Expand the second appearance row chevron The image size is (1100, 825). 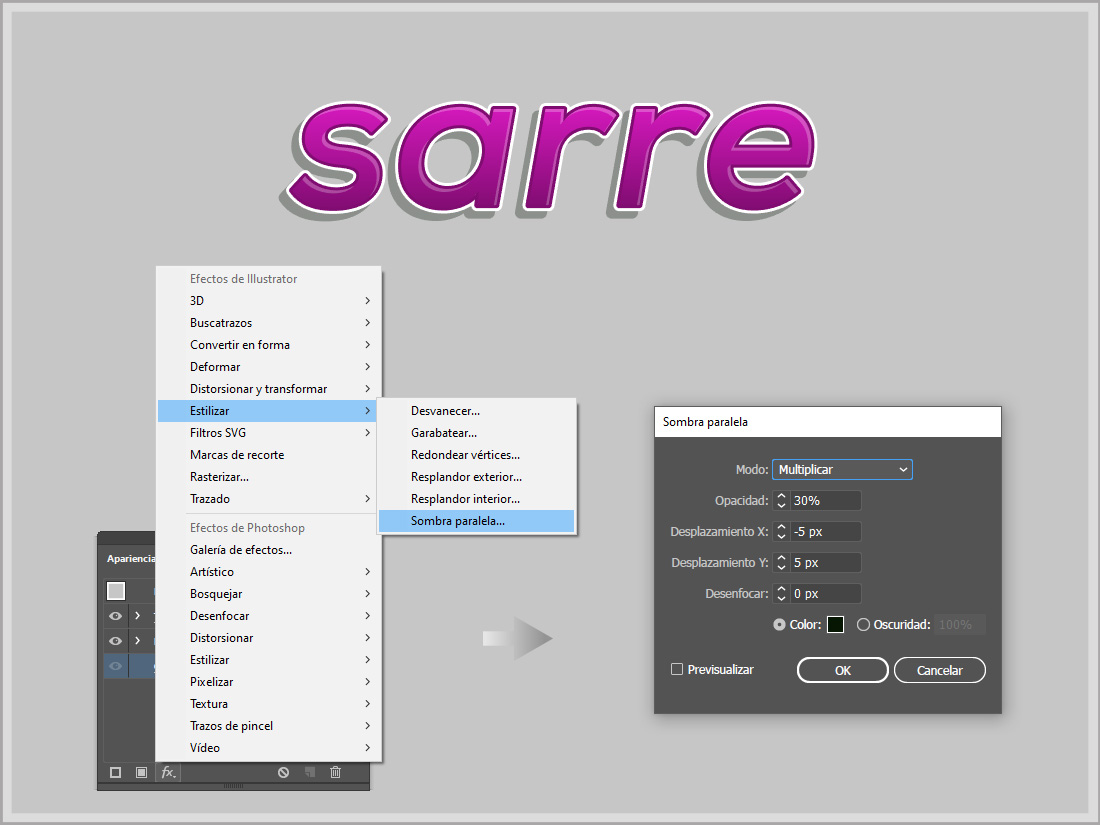tap(137, 640)
